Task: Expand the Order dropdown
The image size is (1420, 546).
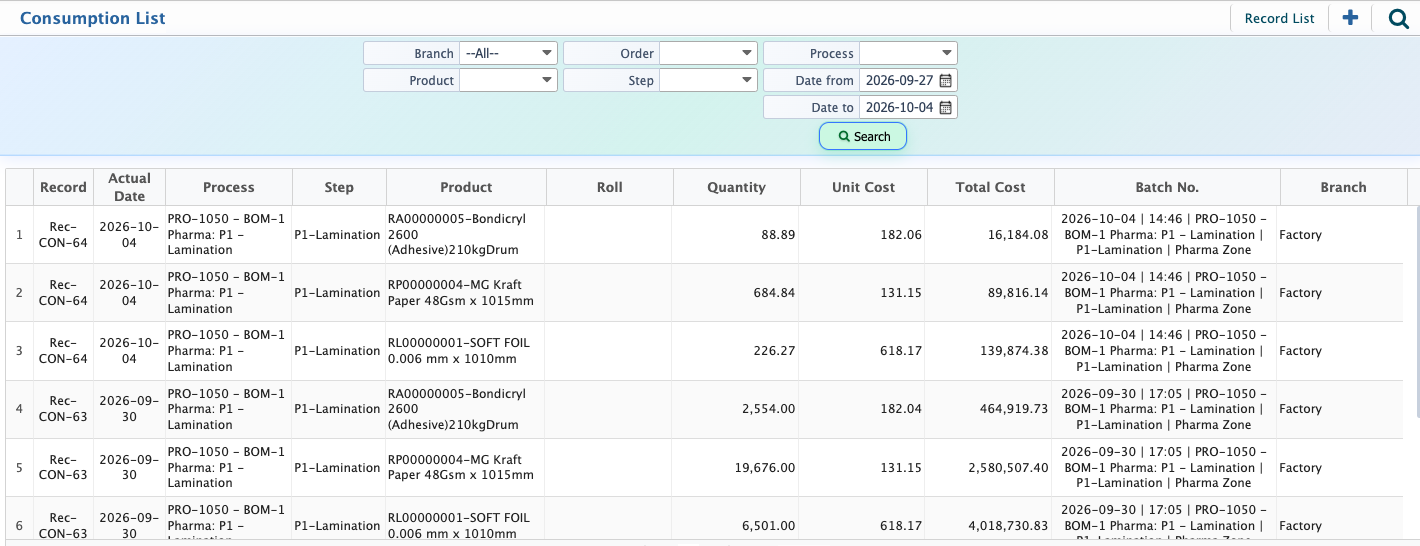Action: coord(708,53)
